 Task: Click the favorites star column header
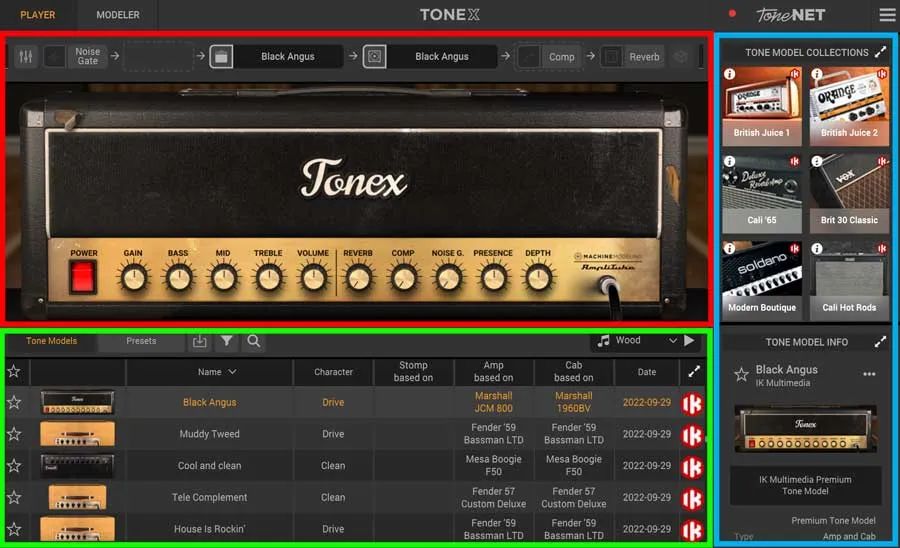pos(14,371)
